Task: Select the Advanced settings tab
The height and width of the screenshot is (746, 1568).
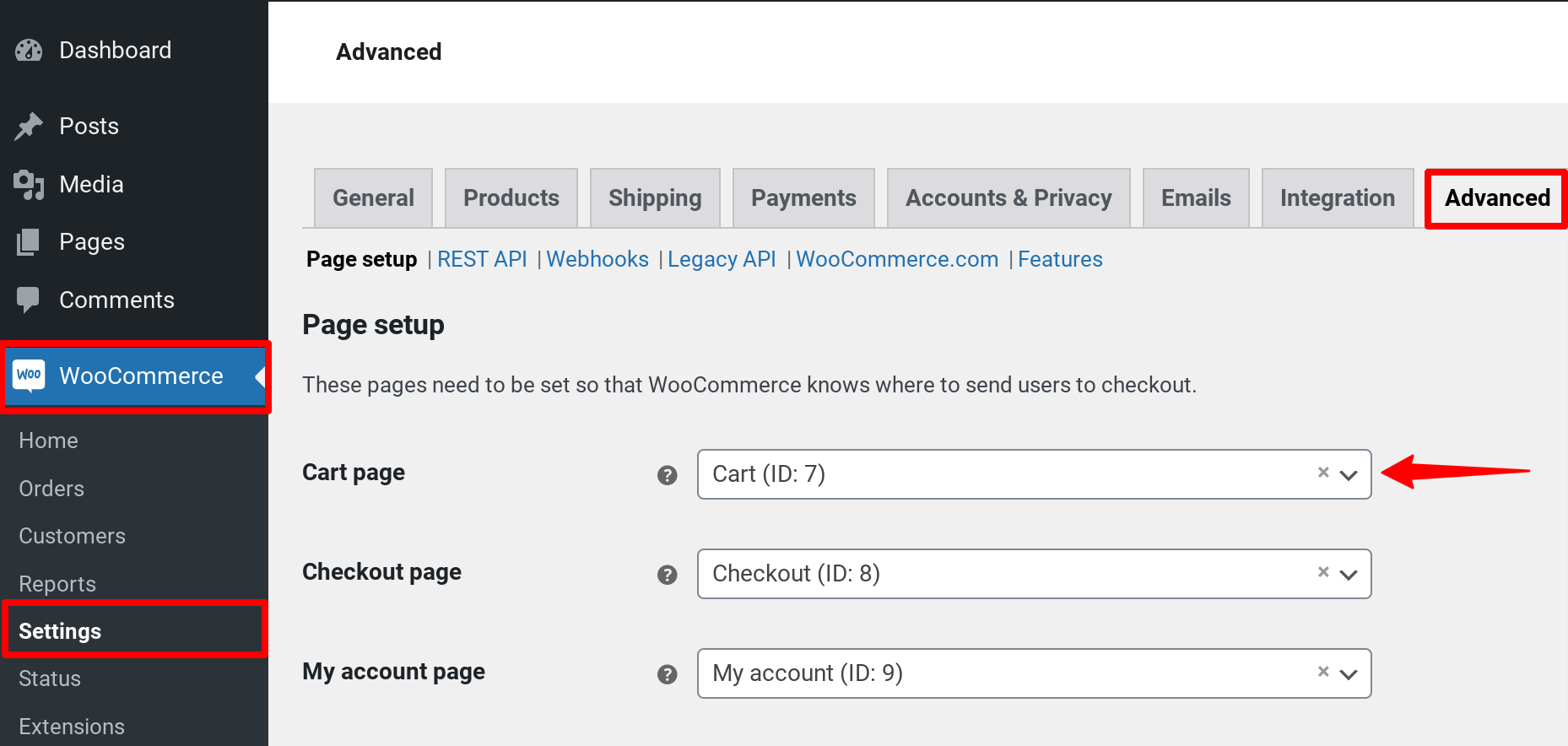Action: (1497, 198)
